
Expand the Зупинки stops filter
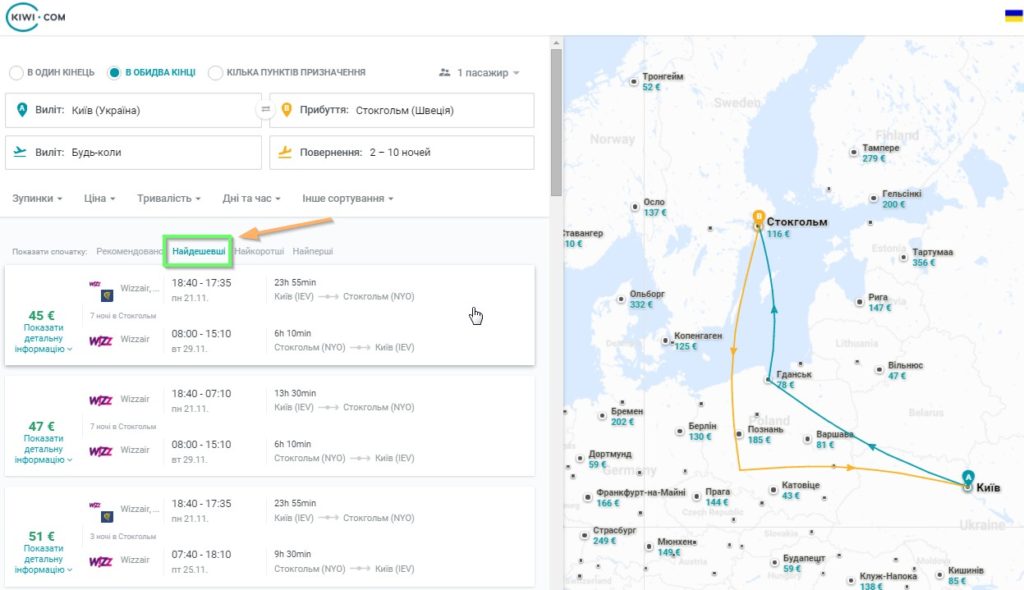click(x=37, y=198)
